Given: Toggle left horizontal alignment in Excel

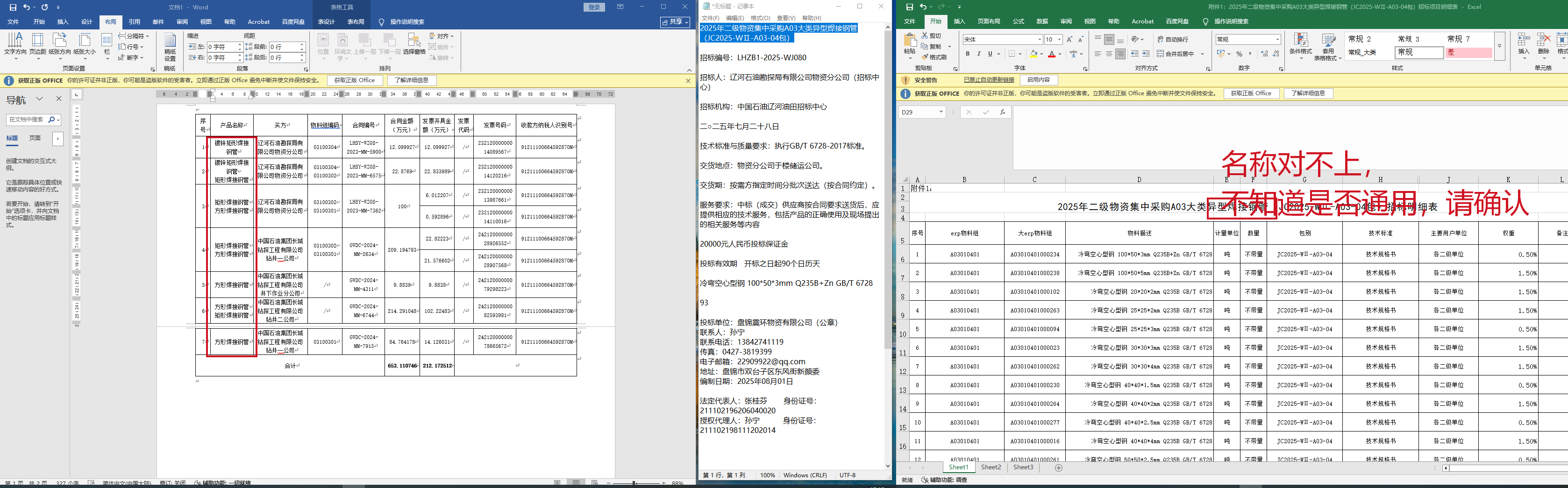Looking at the screenshot, I should tap(1098, 54).
